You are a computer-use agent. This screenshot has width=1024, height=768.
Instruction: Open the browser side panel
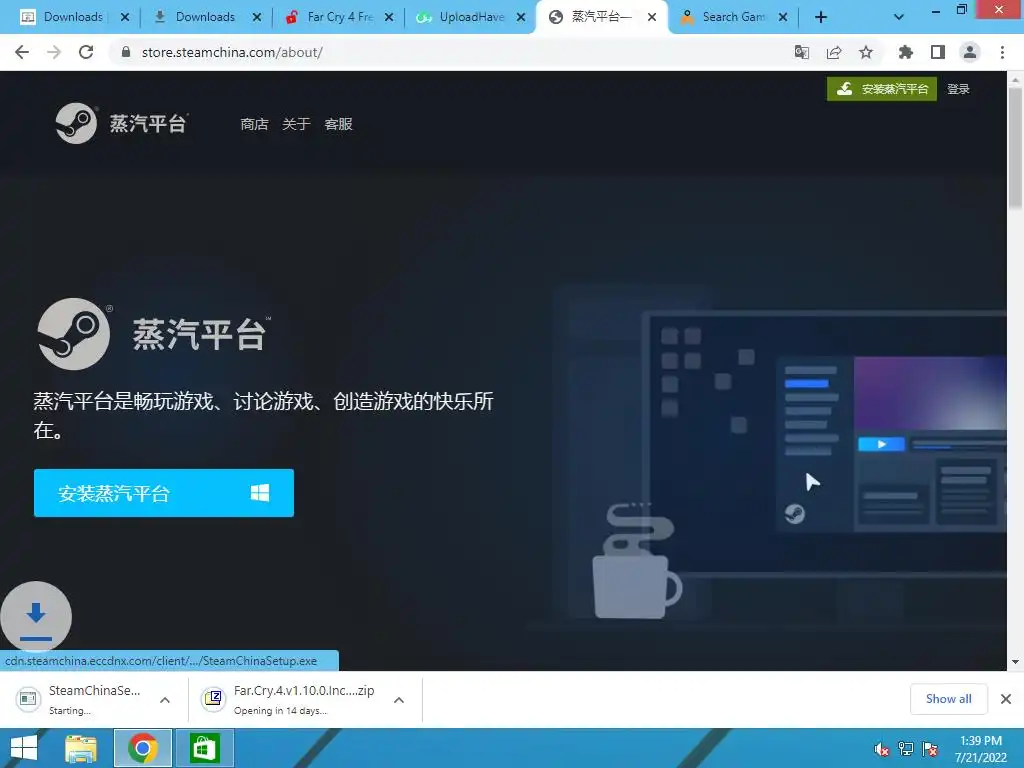click(x=938, y=52)
